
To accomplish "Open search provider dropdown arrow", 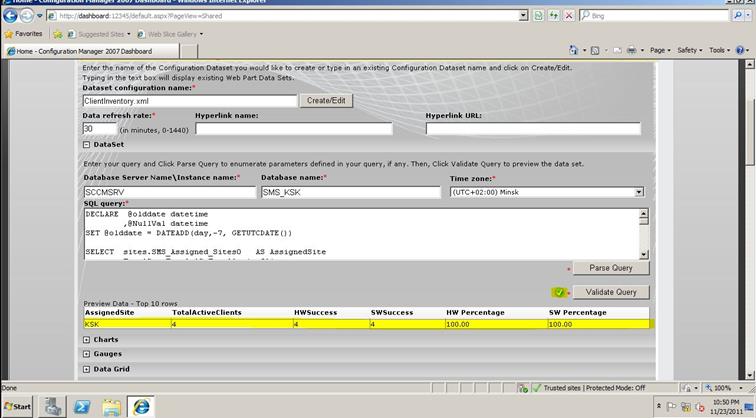I will (x=748, y=16).
